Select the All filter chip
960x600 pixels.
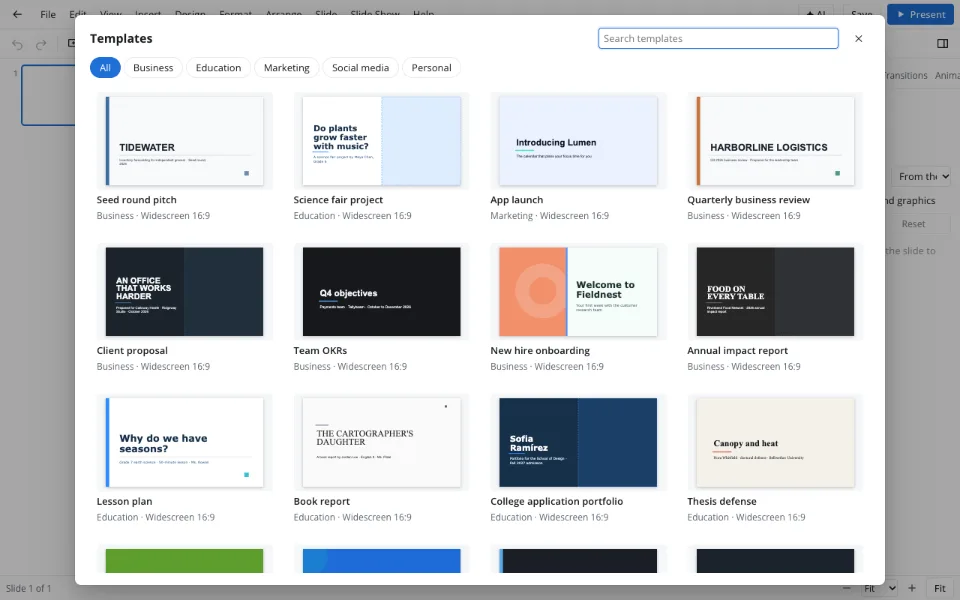coord(105,67)
